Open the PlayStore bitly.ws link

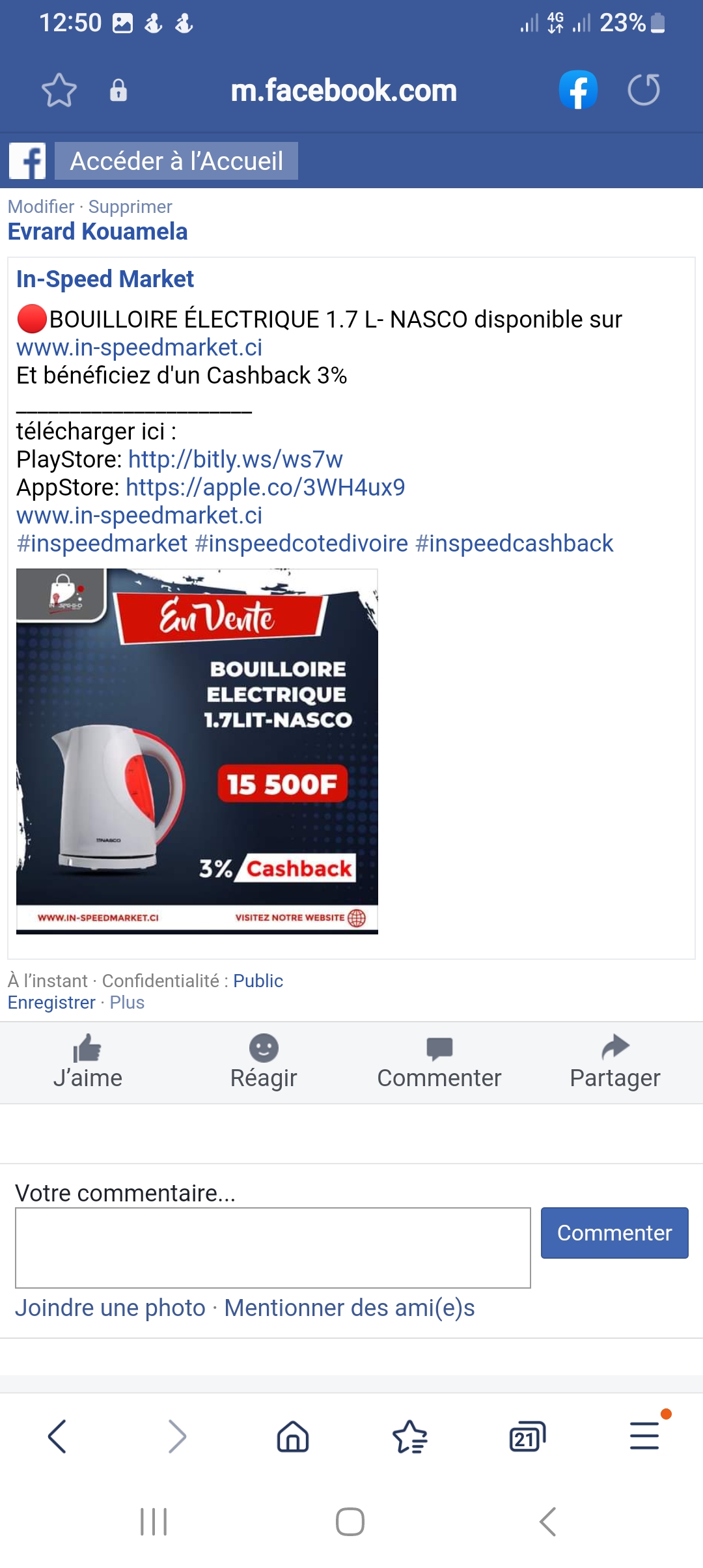point(236,460)
